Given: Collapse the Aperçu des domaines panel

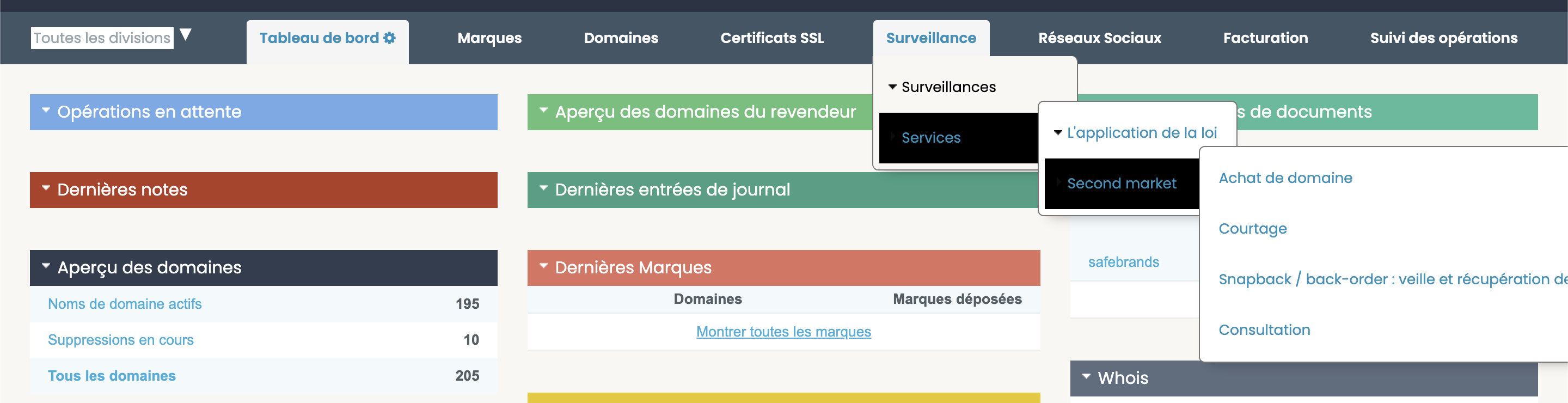Looking at the screenshot, I should coord(46,267).
